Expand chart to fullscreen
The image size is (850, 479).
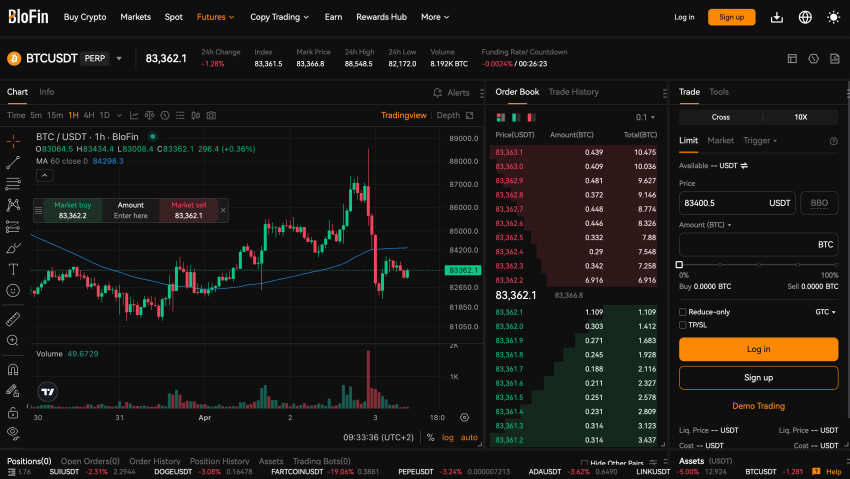[469, 115]
